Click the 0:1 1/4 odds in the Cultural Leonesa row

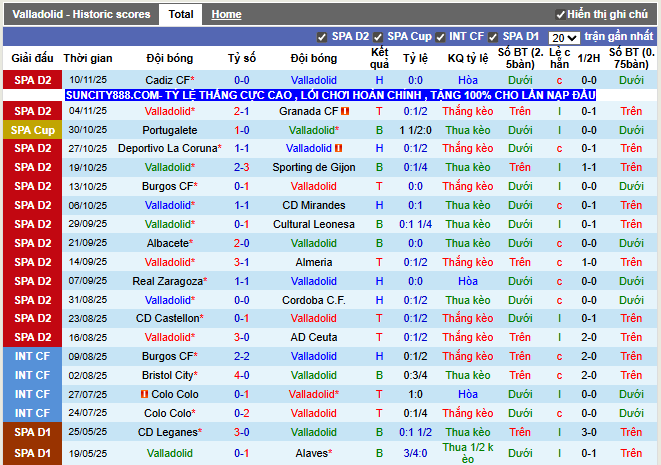(415, 224)
